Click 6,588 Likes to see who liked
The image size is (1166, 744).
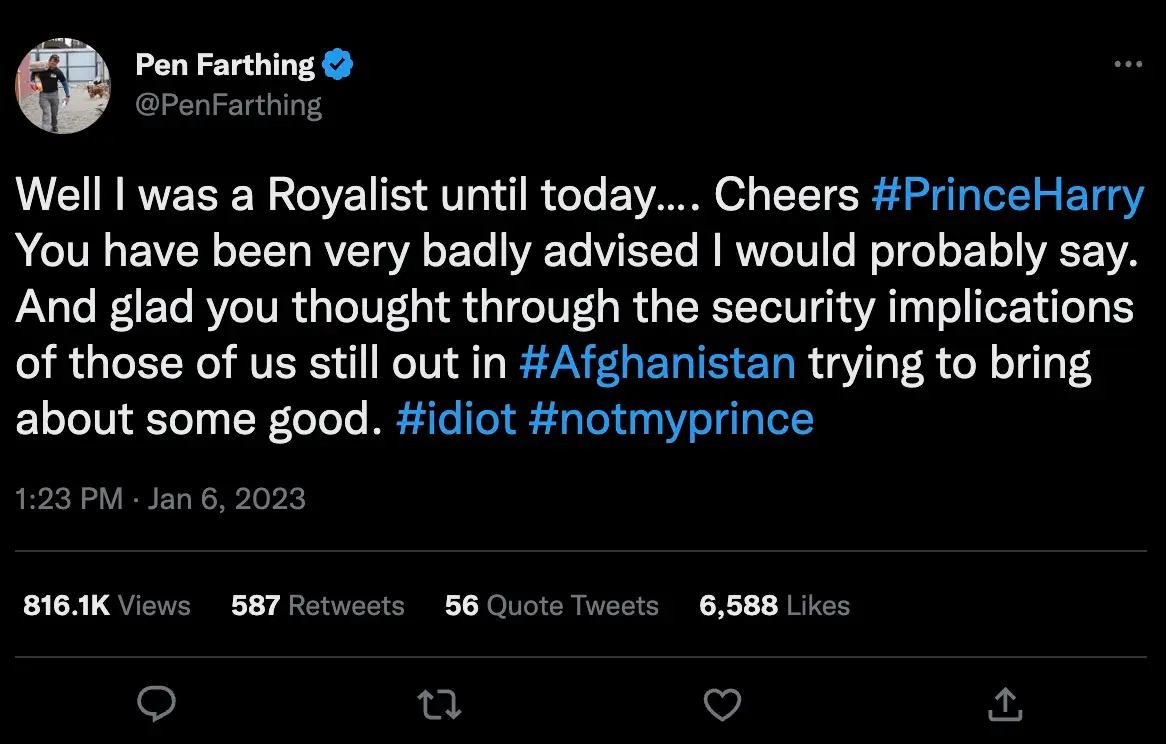click(x=774, y=605)
